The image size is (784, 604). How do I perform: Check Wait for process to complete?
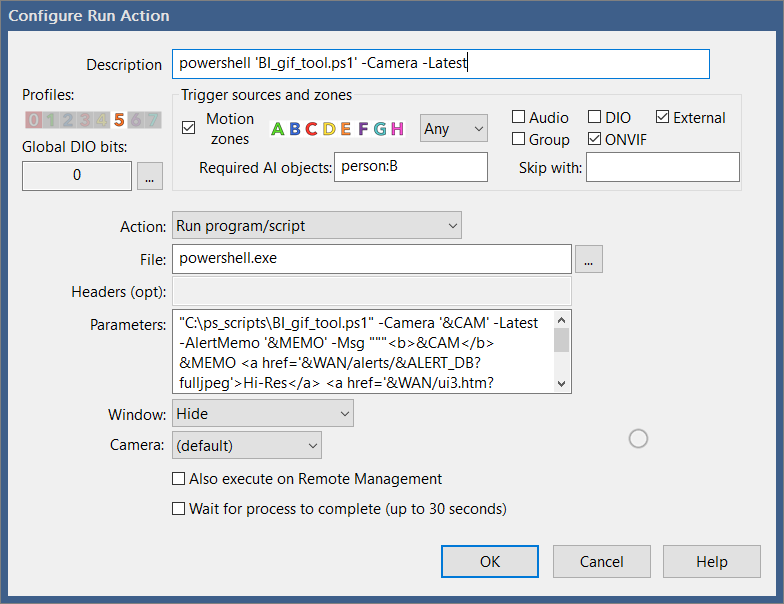[x=178, y=508]
